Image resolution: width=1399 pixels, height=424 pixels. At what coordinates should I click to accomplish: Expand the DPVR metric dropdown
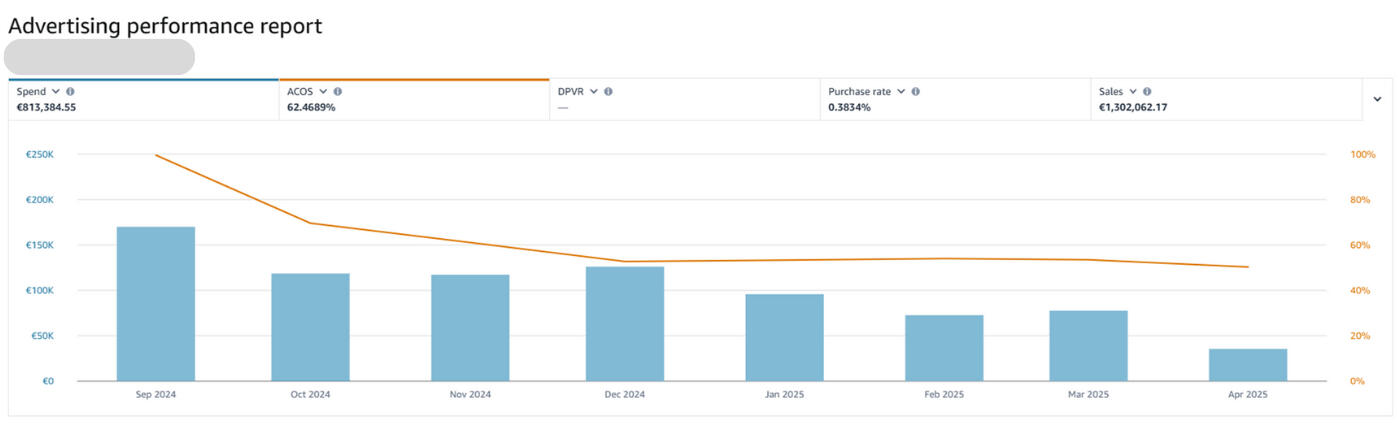pyautogui.click(x=593, y=91)
